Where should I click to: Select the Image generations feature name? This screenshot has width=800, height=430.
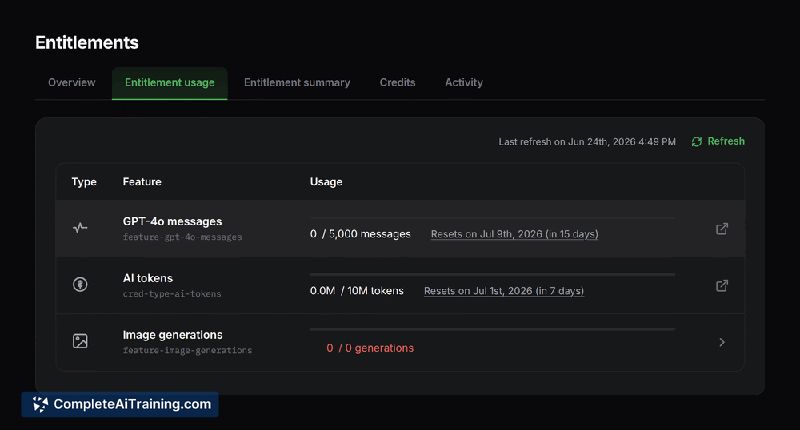pos(172,335)
